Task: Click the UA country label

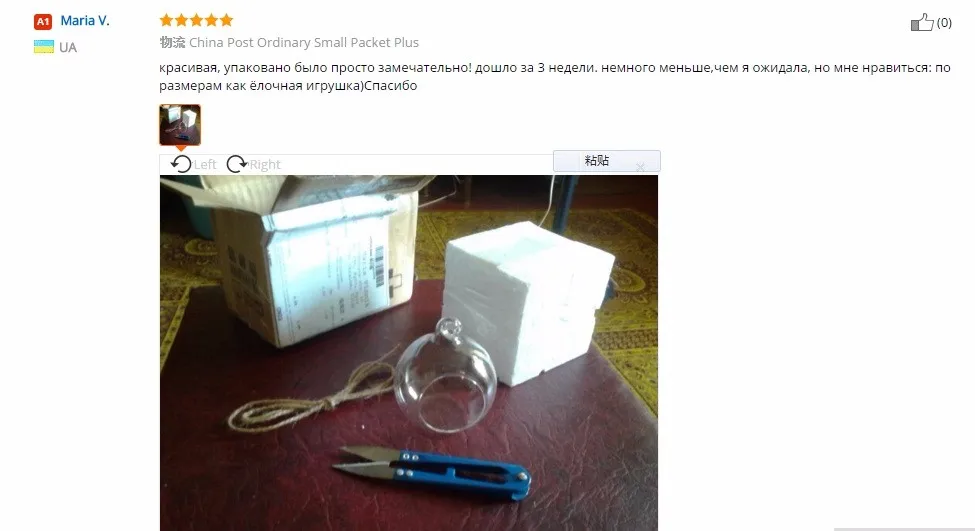Action: coord(68,48)
